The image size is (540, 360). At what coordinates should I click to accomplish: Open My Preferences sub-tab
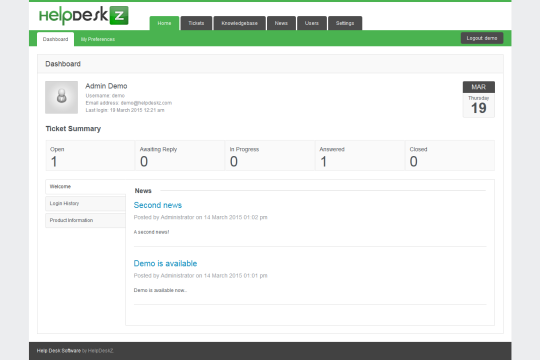click(x=98, y=39)
